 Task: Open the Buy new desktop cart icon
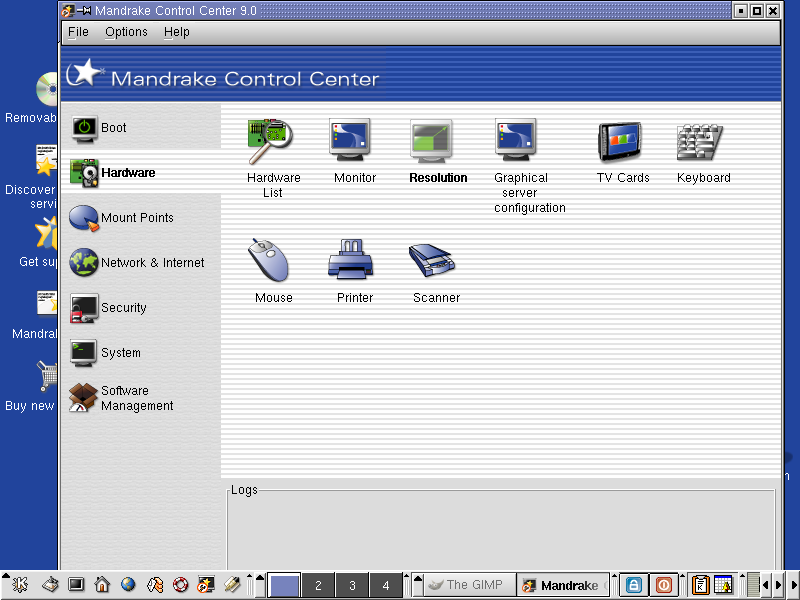coord(31,386)
